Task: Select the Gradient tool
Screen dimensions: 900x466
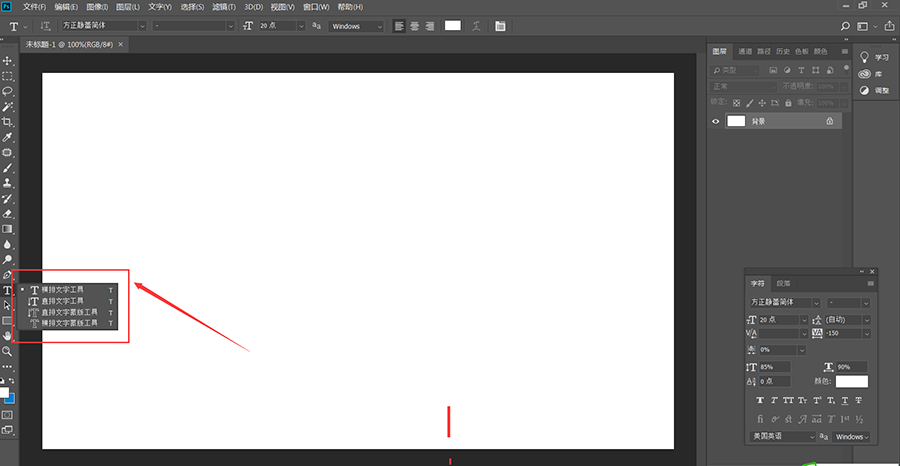Action: [7, 229]
